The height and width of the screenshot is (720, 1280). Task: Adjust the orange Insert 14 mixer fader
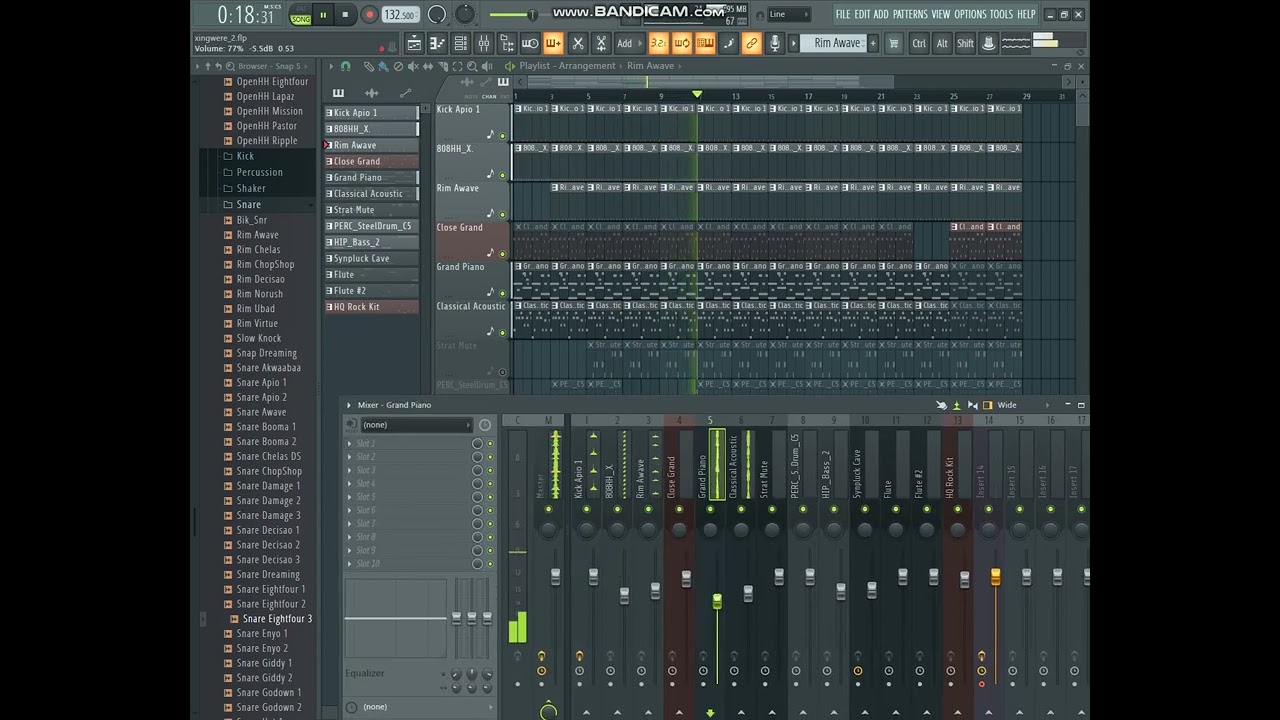995,577
